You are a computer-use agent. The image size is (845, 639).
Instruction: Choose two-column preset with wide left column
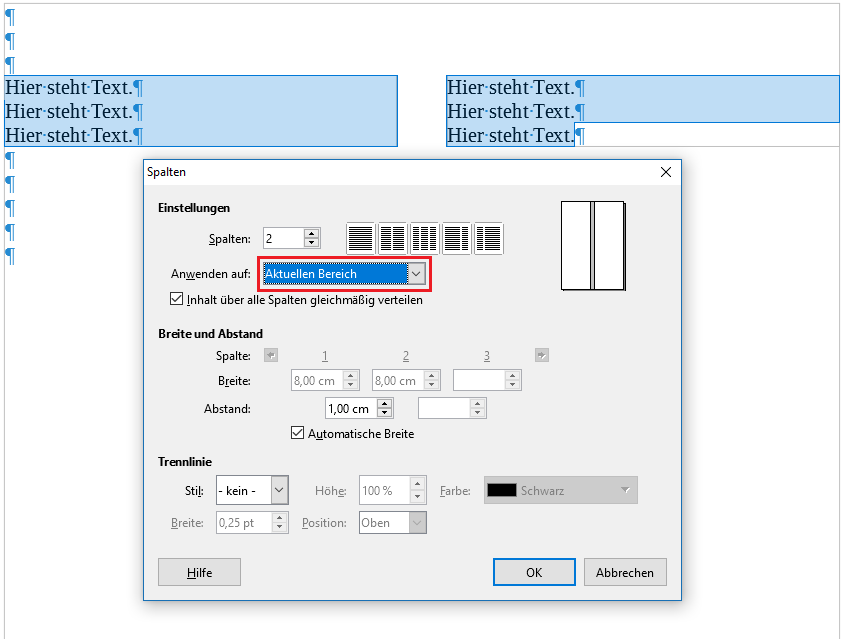456,238
